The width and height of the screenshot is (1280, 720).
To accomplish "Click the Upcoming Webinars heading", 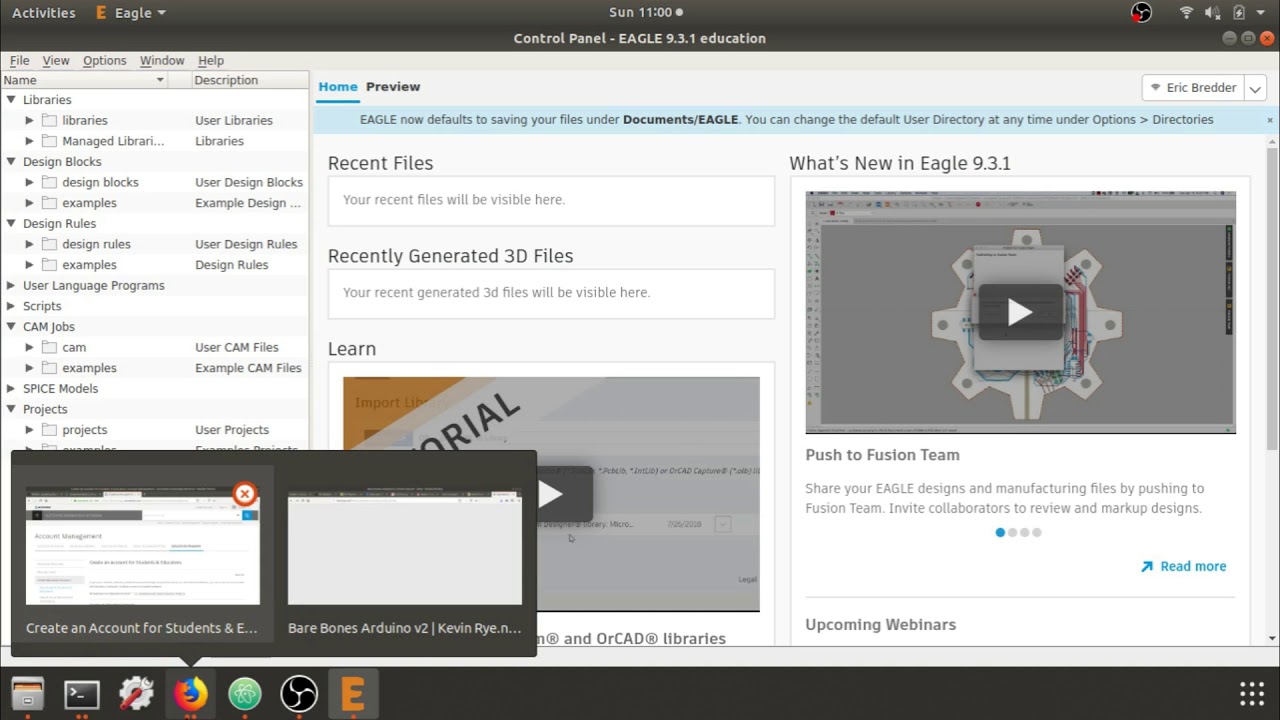I will pos(880,625).
